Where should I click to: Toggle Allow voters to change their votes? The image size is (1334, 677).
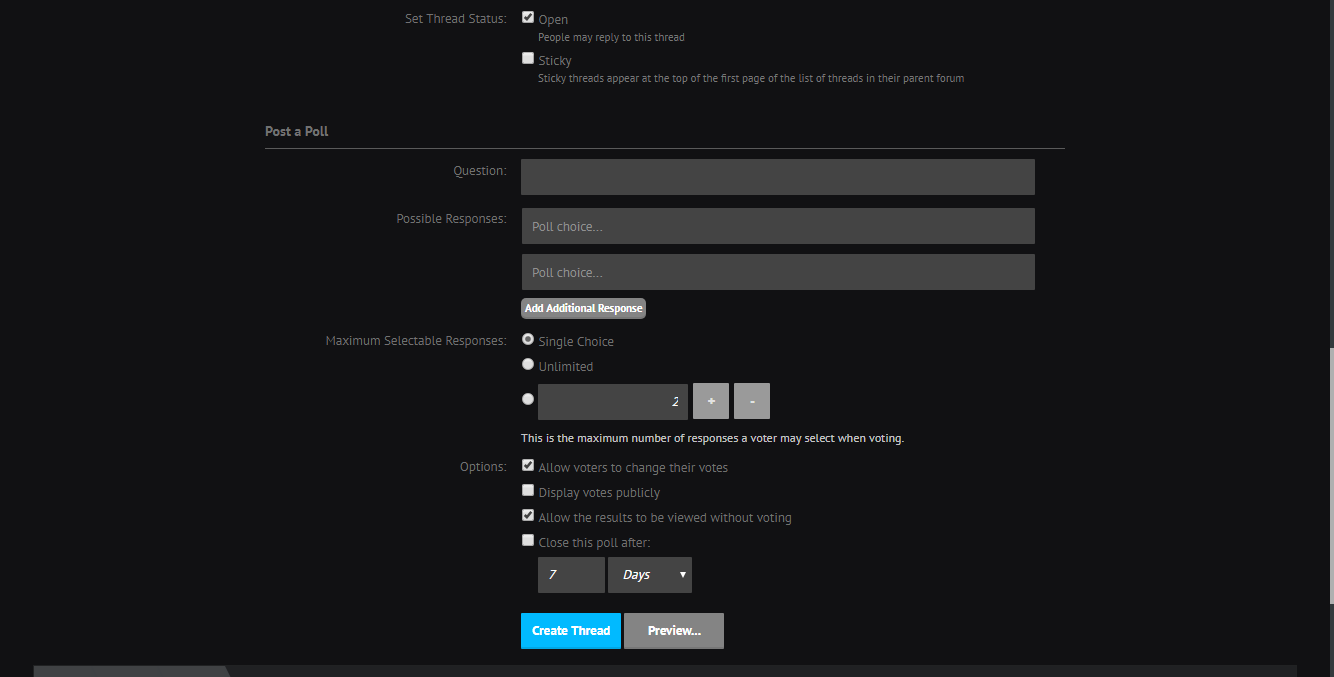[x=528, y=466]
